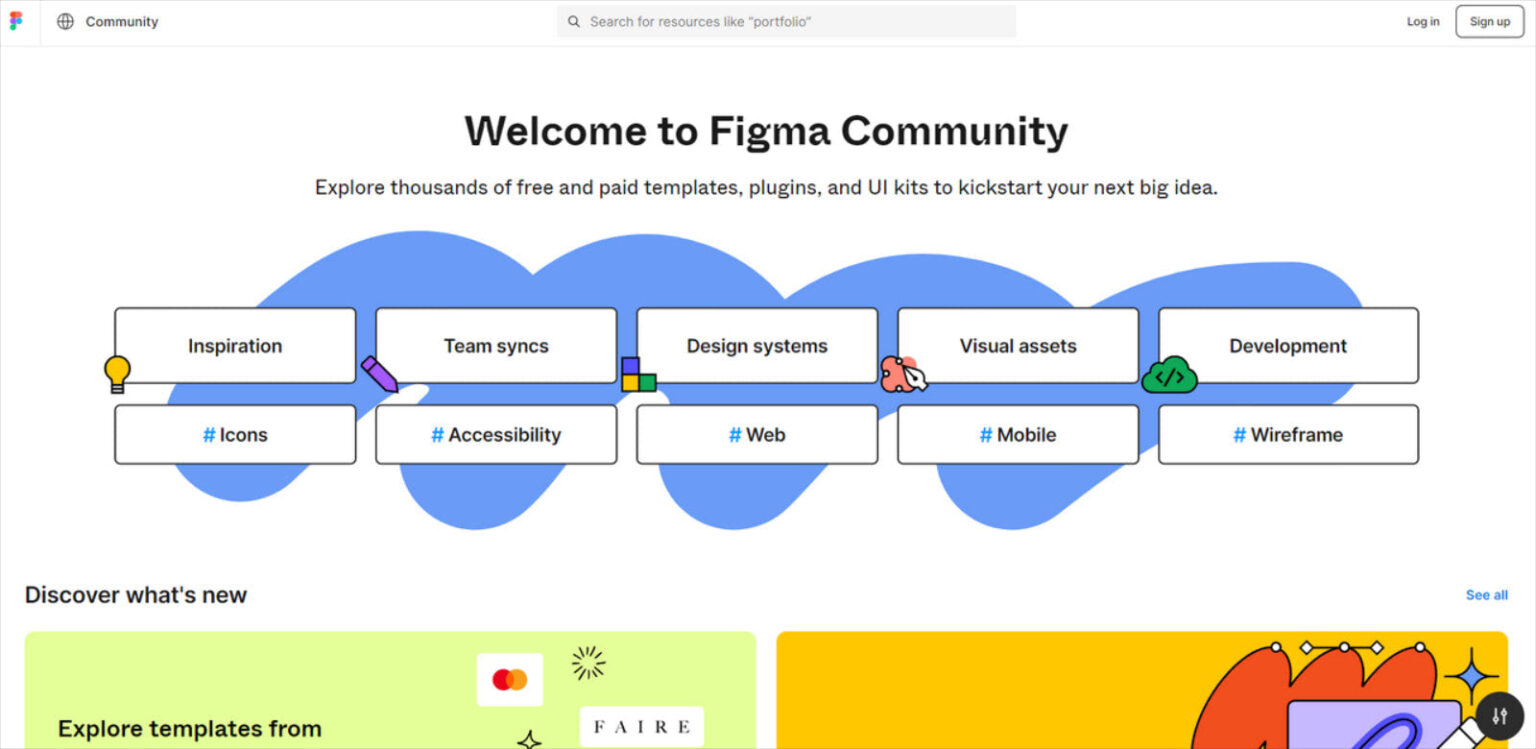Open the #Accessibility tag

coord(496,434)
